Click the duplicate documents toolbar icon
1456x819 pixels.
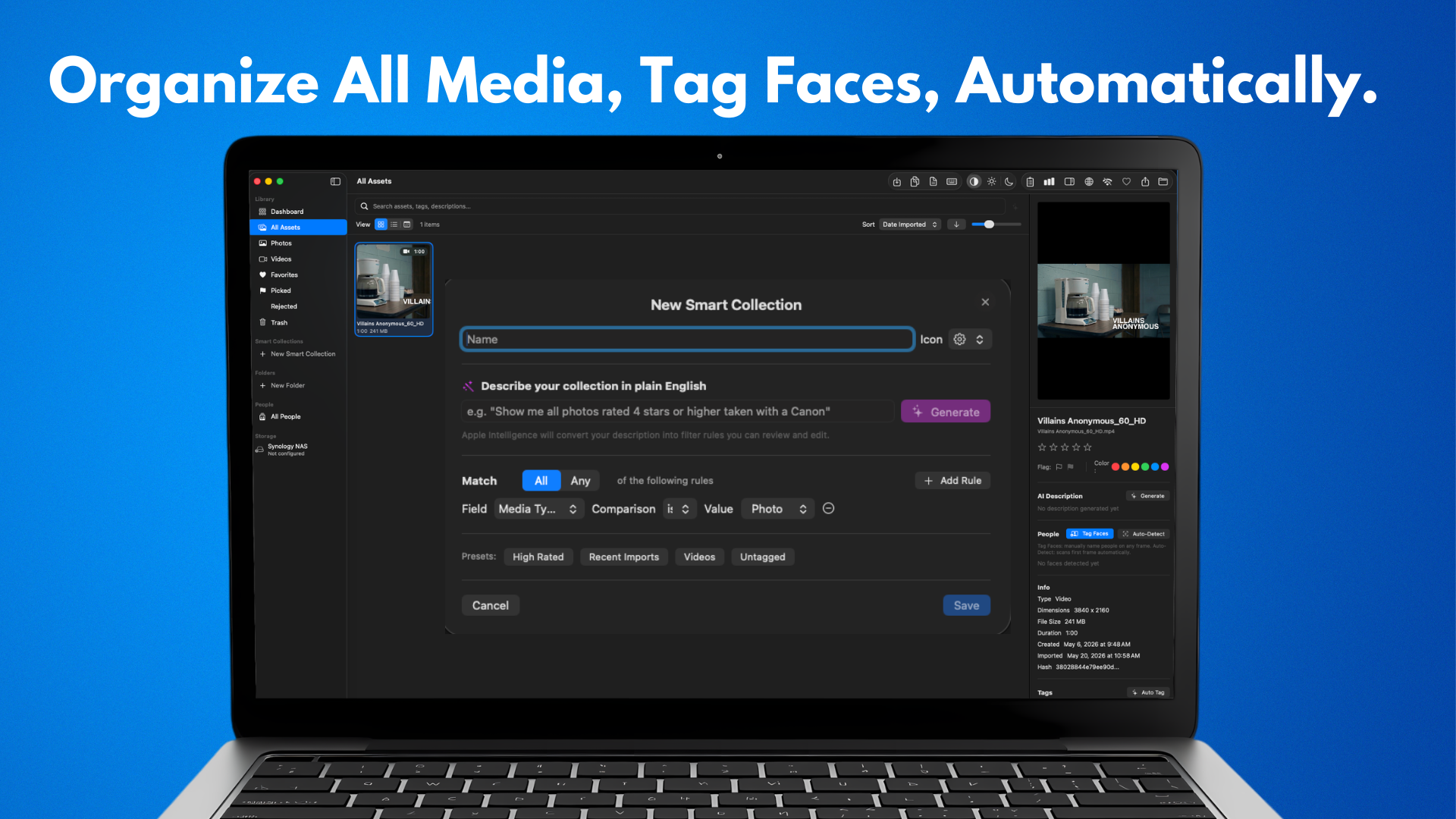pyautogui.click(x=915, y=182)
